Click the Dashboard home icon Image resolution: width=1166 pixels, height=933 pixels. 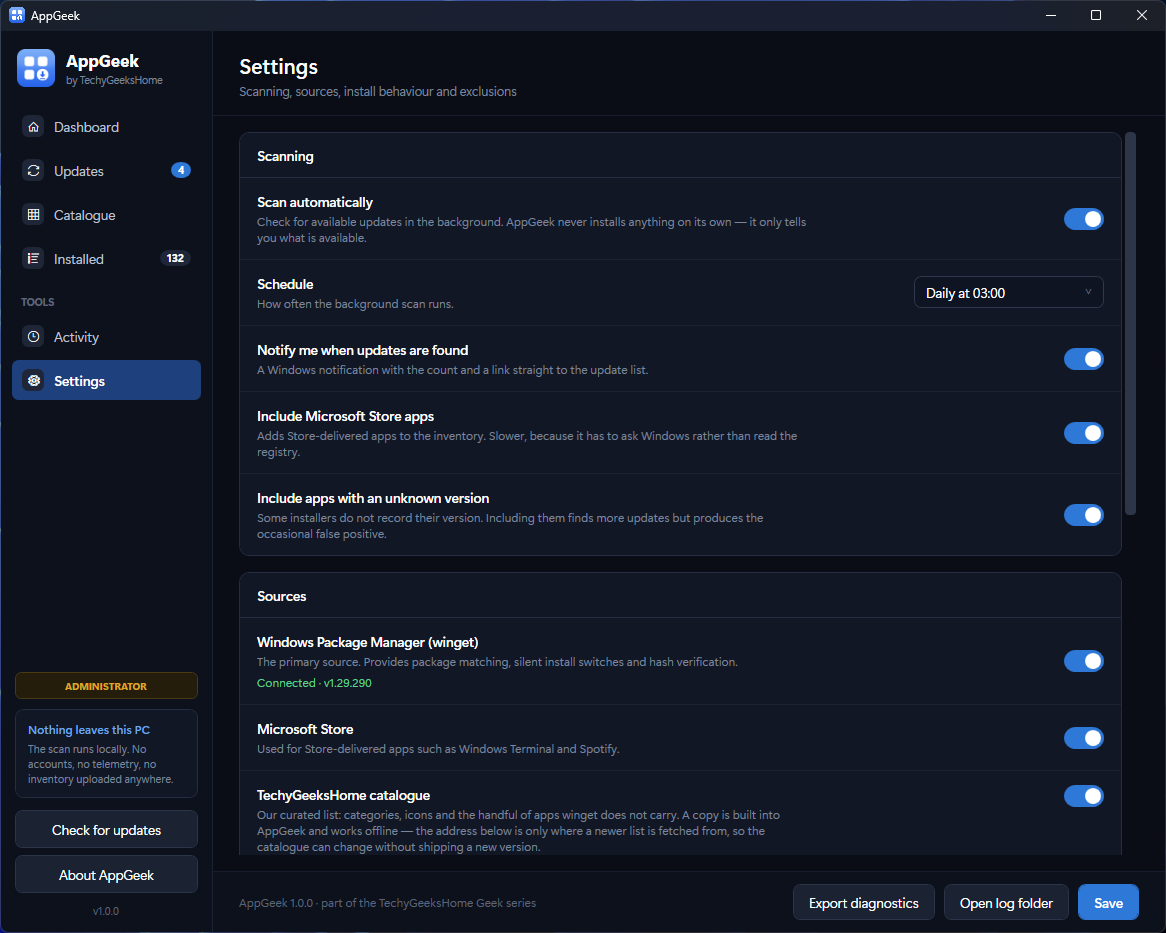pyautogui.click(x=33, y=127)
